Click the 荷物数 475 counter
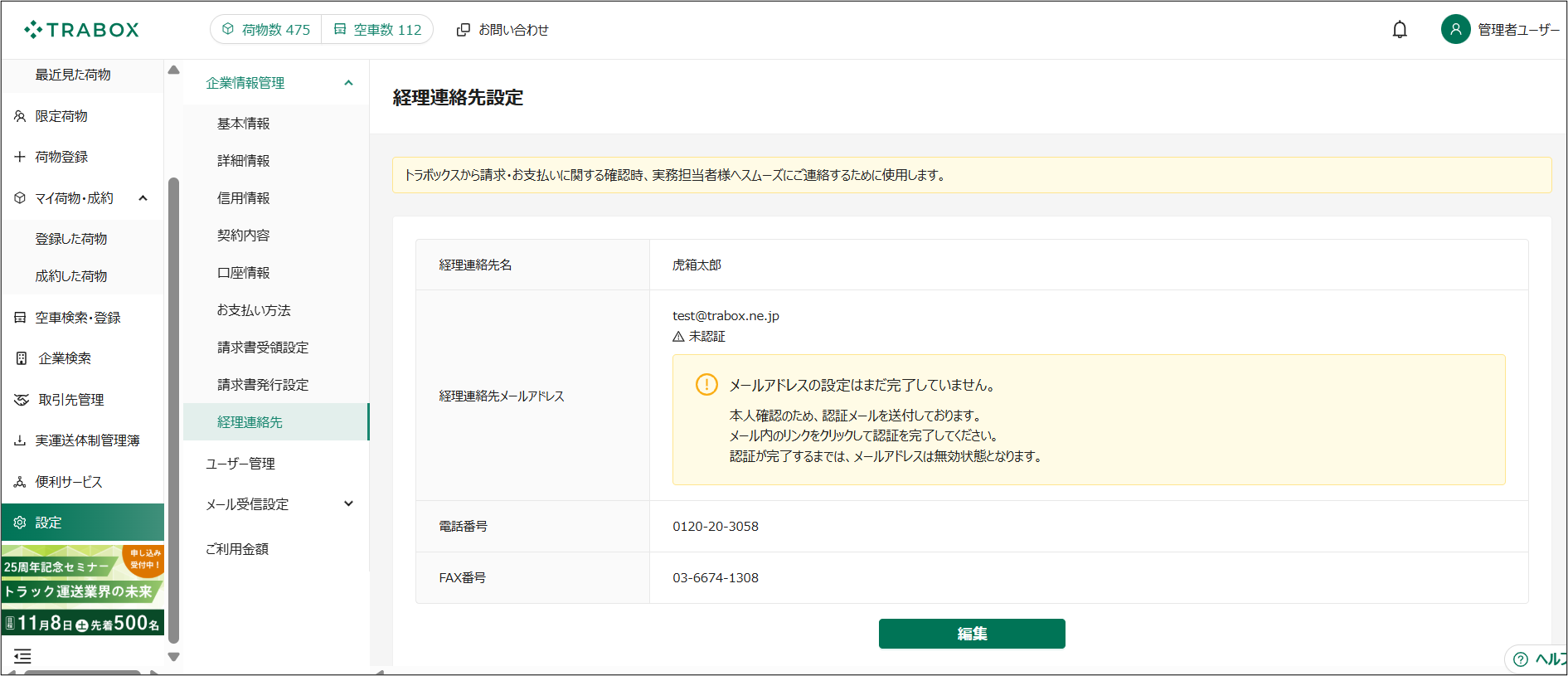Viewport: 1568px width, 676px height. point(266,29)
